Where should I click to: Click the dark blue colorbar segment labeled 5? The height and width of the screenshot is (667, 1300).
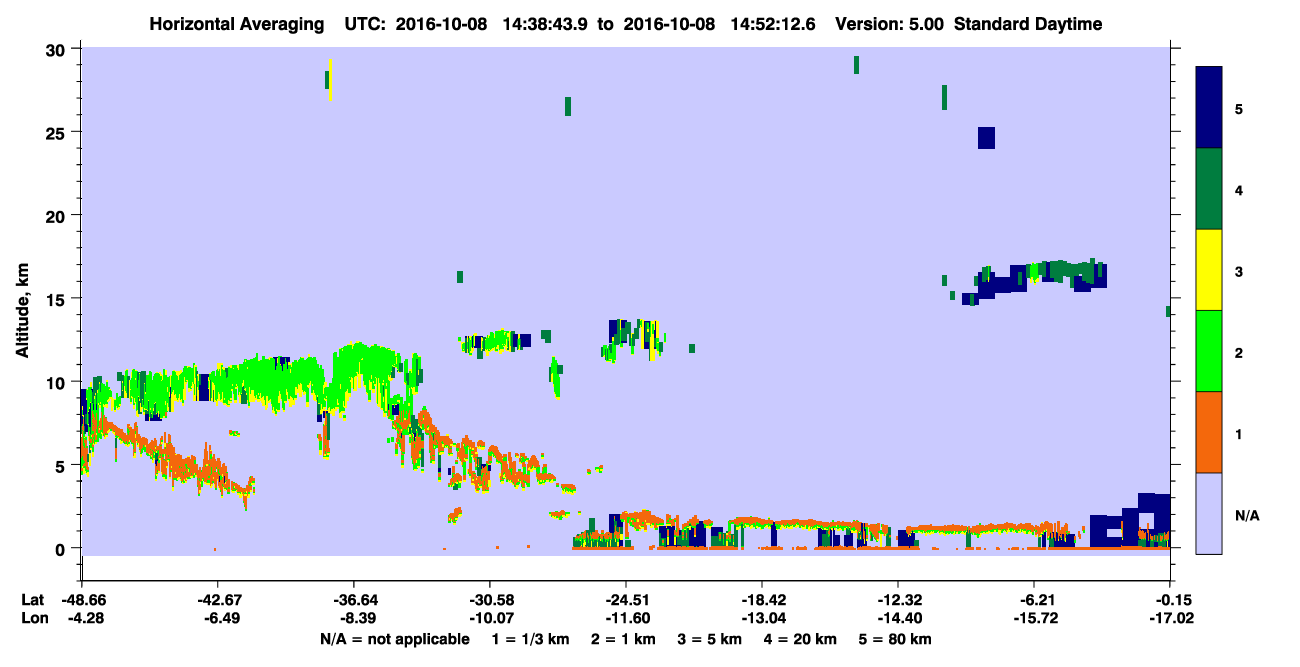tap(1209, 108)
